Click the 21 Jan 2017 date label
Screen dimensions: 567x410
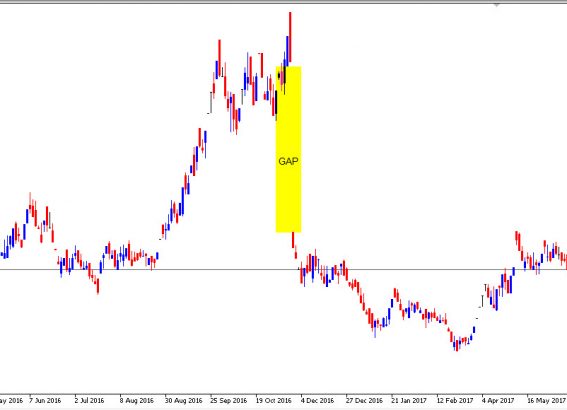pos(409,401)
